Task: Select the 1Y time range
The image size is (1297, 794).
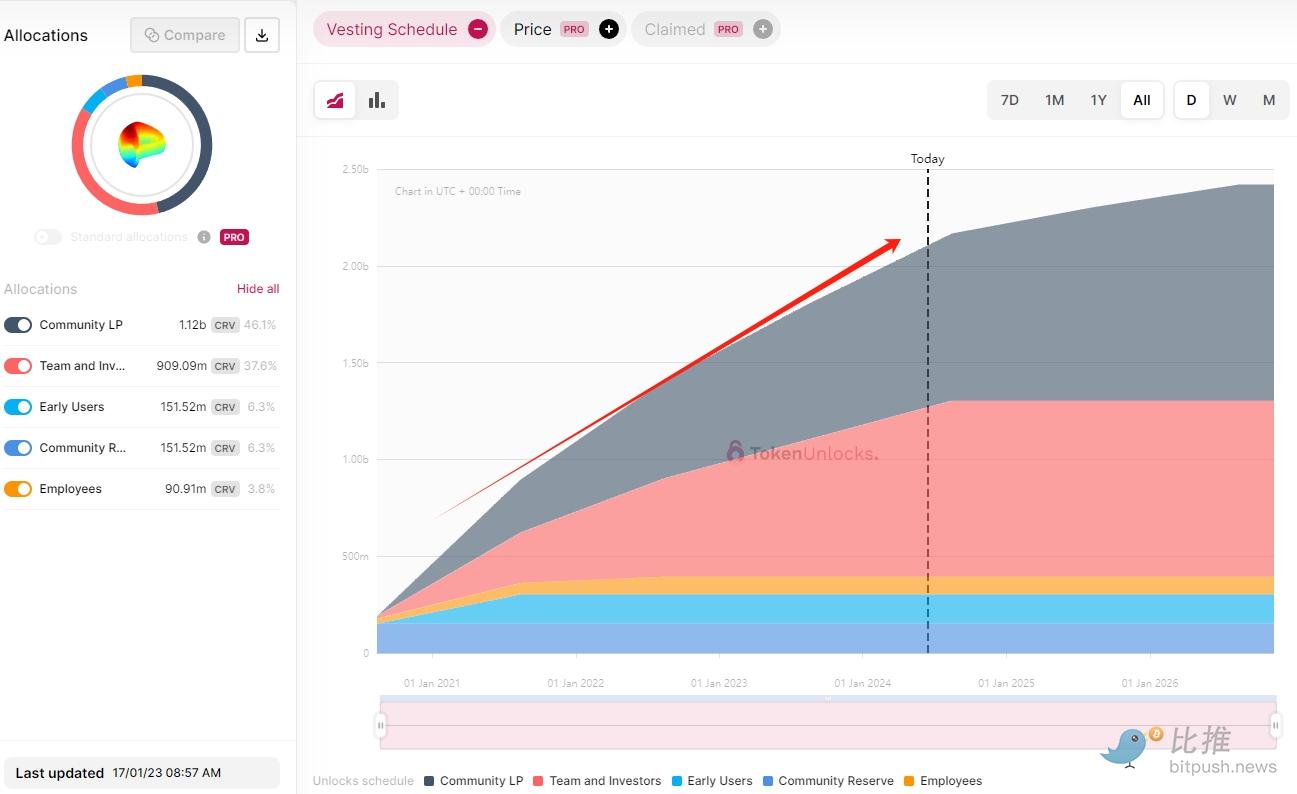Action: 1098,100
